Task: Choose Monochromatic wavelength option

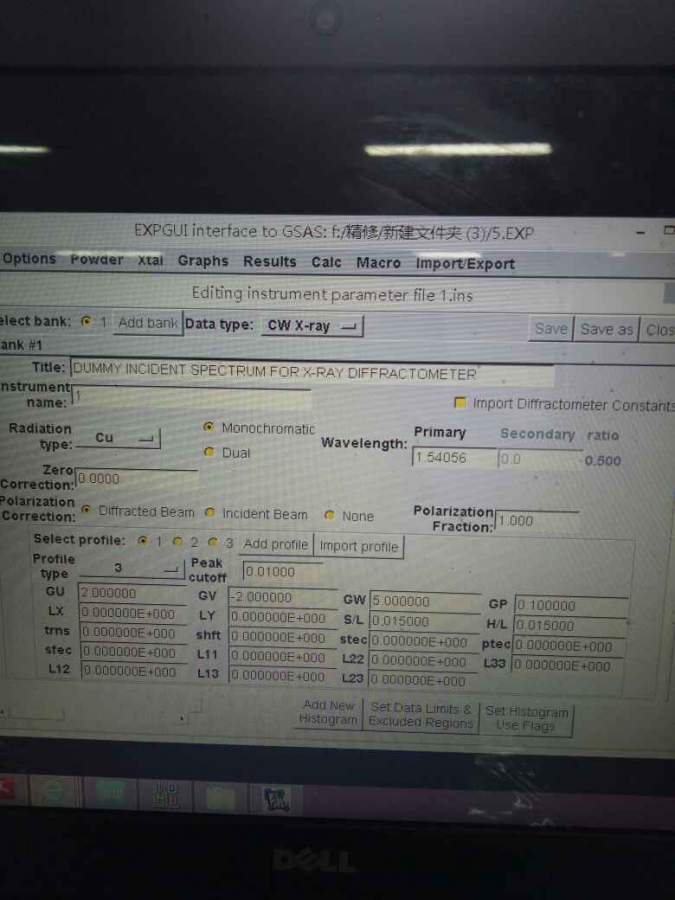Action: (x=208, y=426)
